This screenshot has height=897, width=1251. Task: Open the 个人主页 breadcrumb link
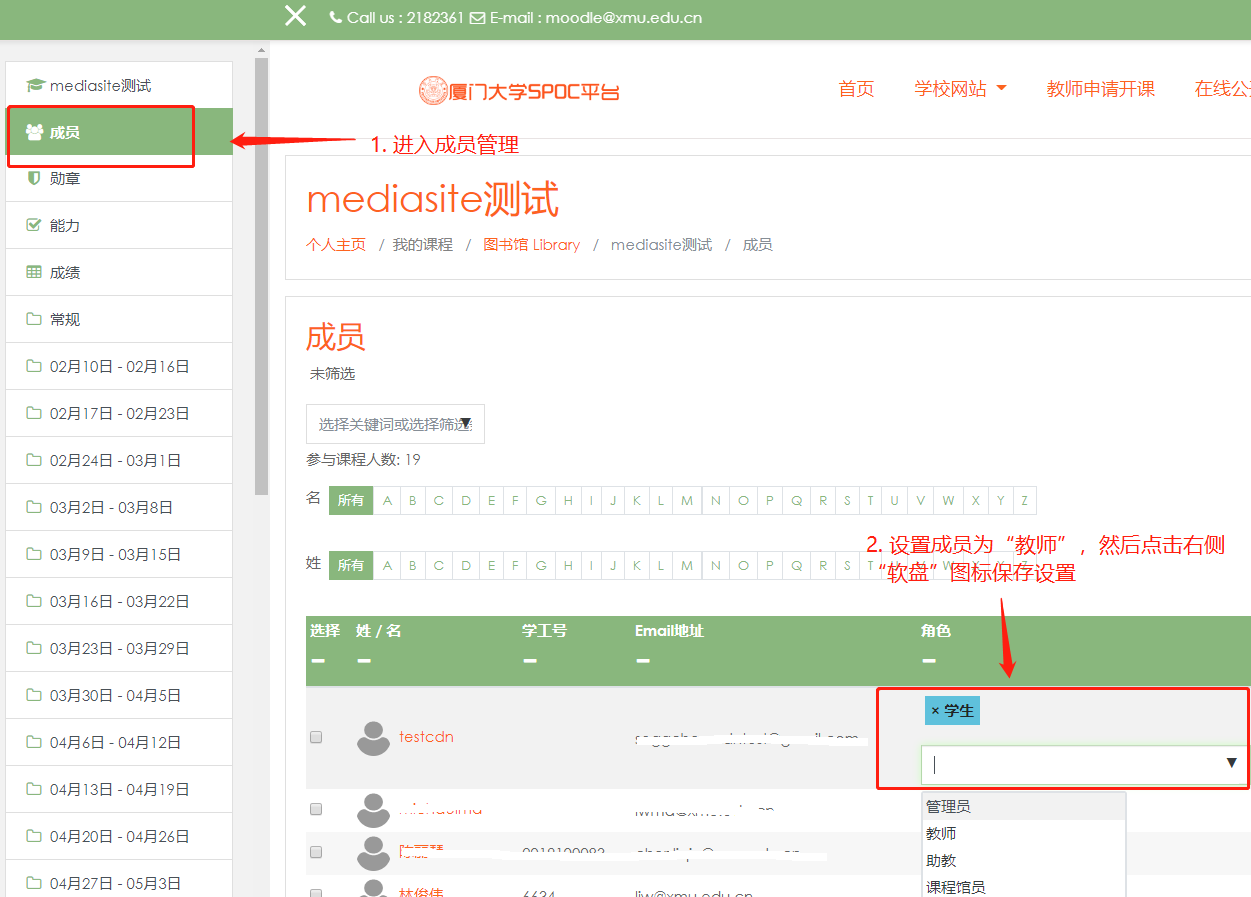tap(336, 245)
